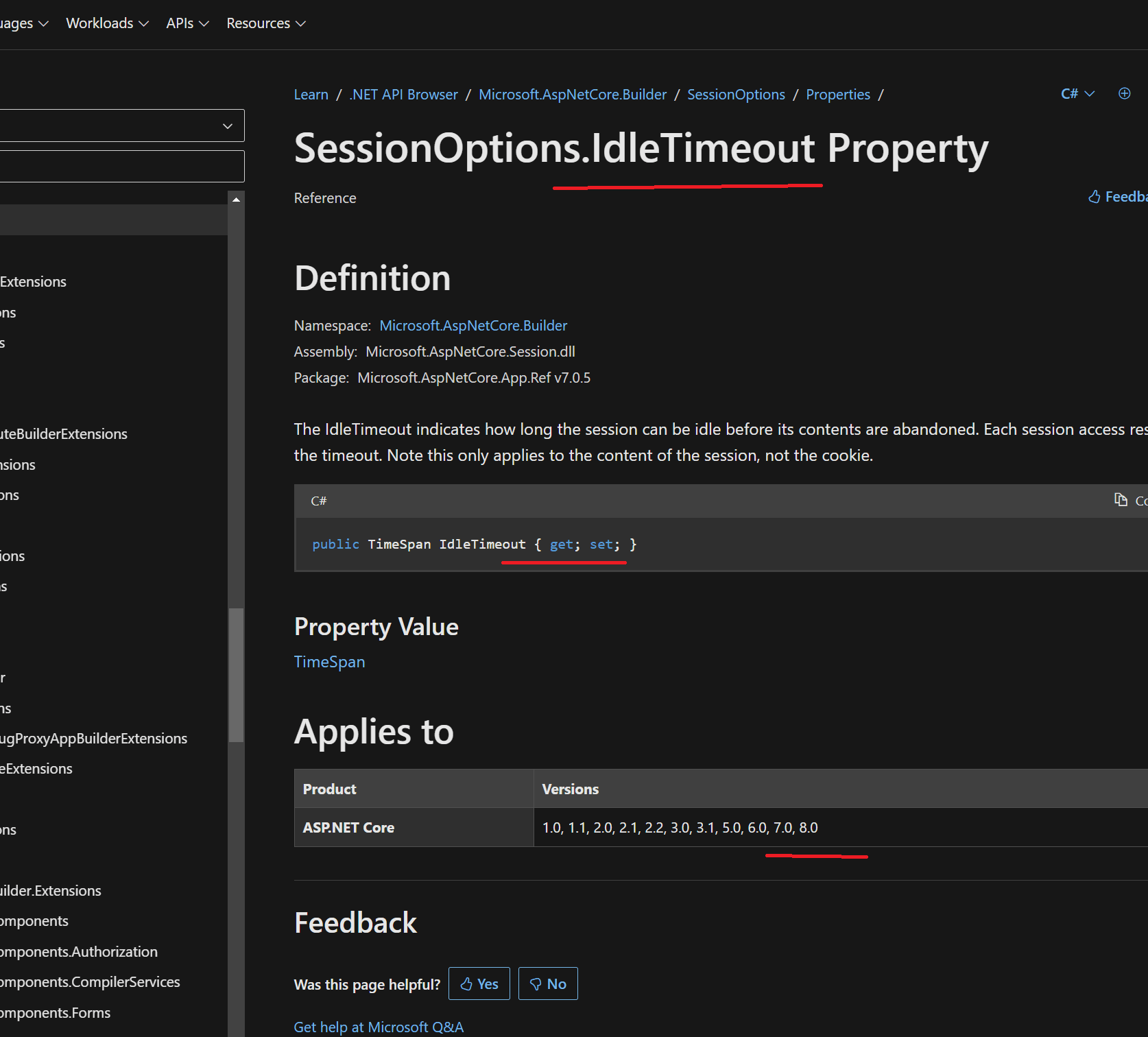The width and height of the screenshot is (1148, 1037).
Task: Click the add to collection plus icon
Action: pyautogui.click(x=1124, y=94)
